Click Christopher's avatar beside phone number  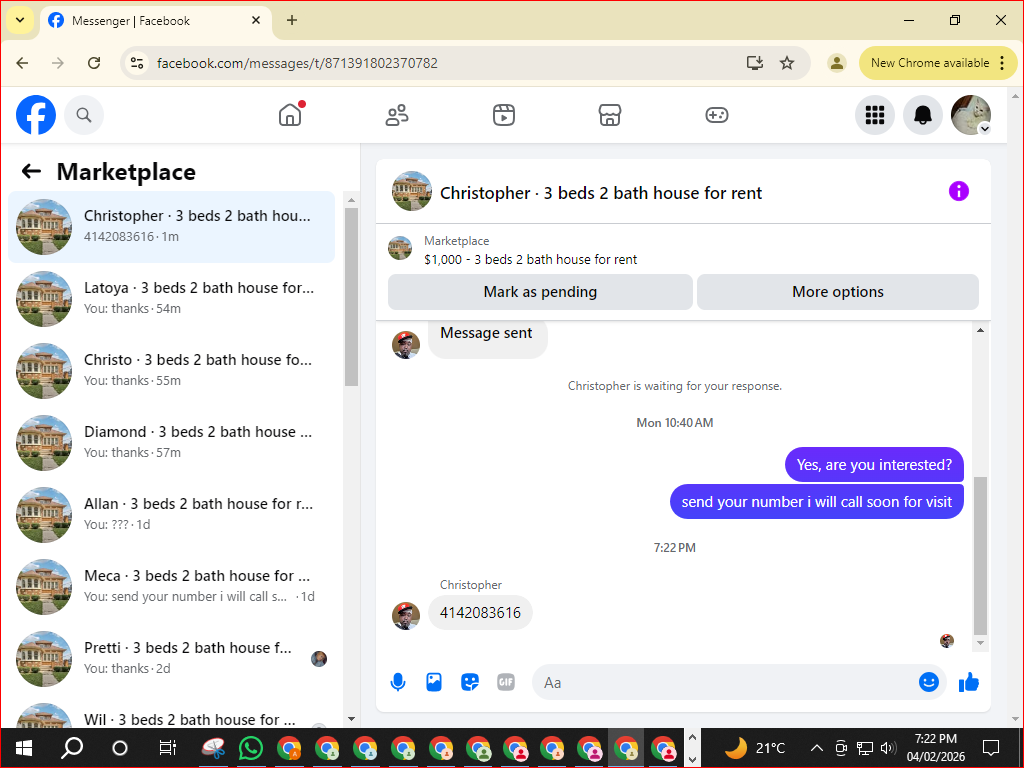[x=406, y=616]
